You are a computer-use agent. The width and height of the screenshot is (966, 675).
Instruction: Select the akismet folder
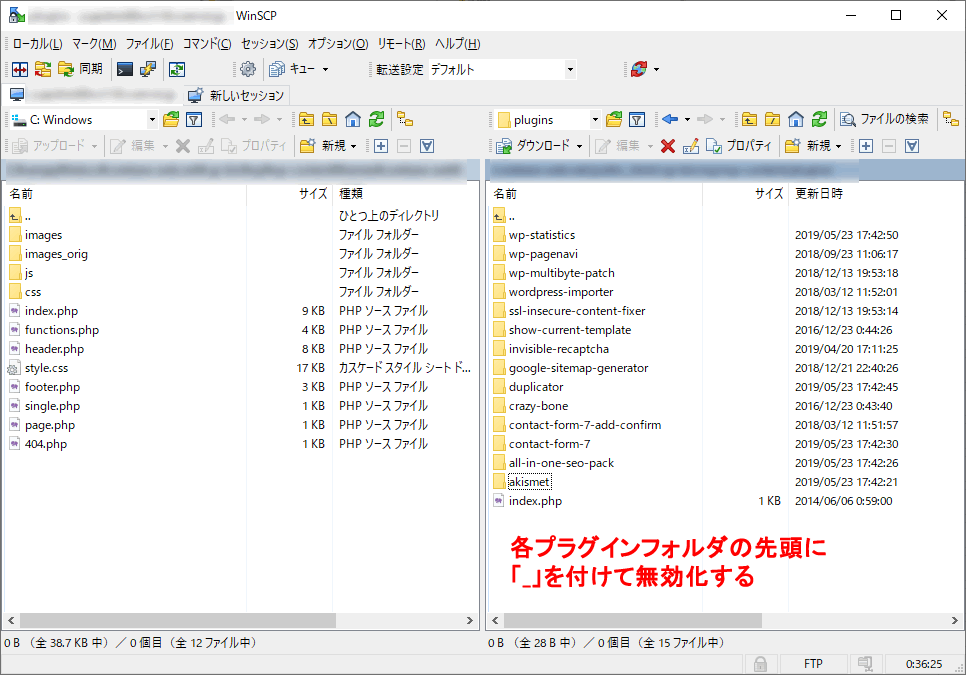529,482
